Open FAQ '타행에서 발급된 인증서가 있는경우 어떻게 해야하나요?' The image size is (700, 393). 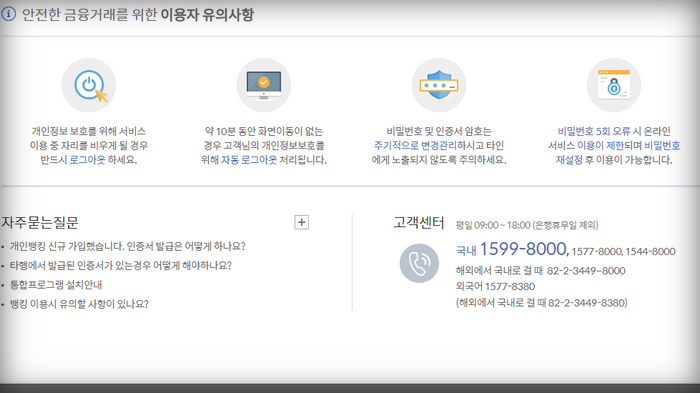[121, 265]
